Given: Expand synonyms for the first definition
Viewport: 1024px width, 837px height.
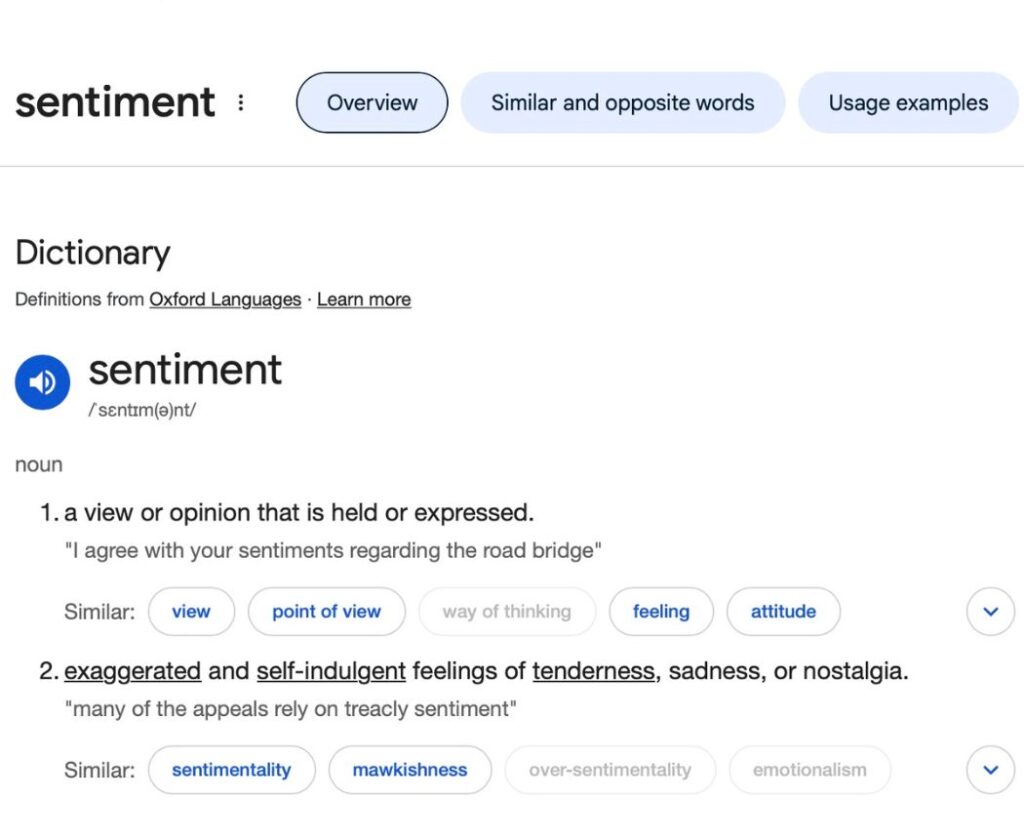Looking at the screenshot, I should click(x=990, y=611).
